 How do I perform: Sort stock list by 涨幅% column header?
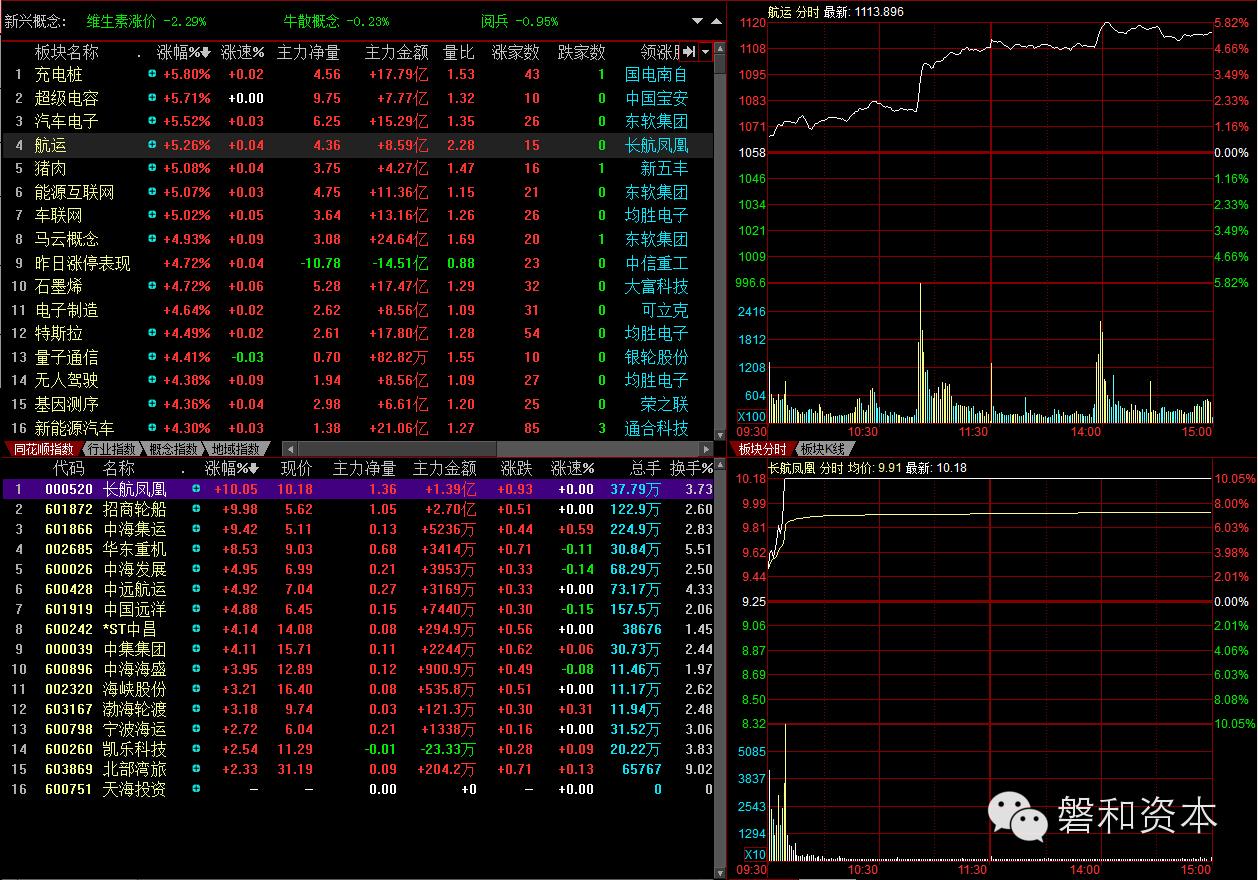coord(231,468)
